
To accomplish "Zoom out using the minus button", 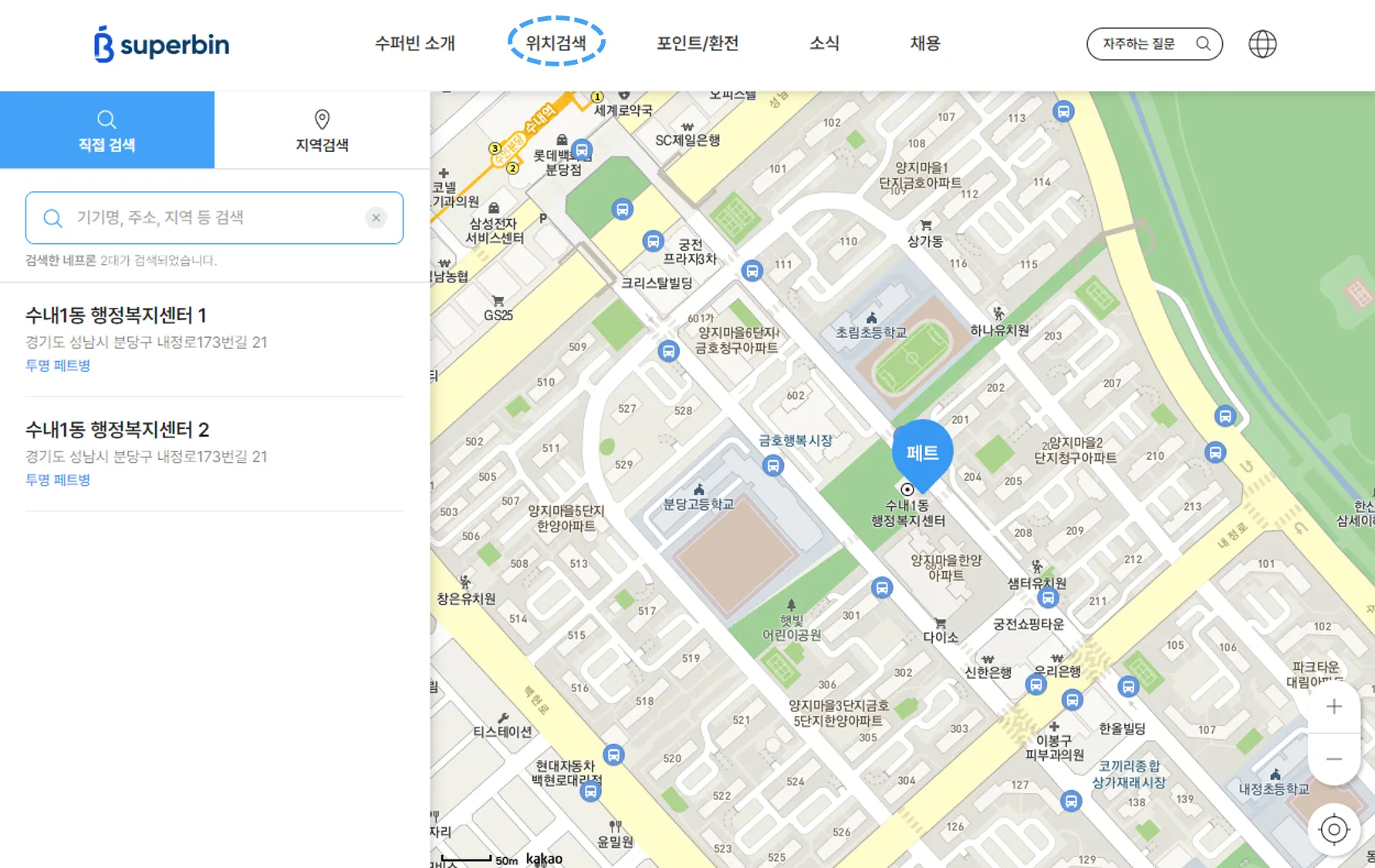I will click(1333, 758).
